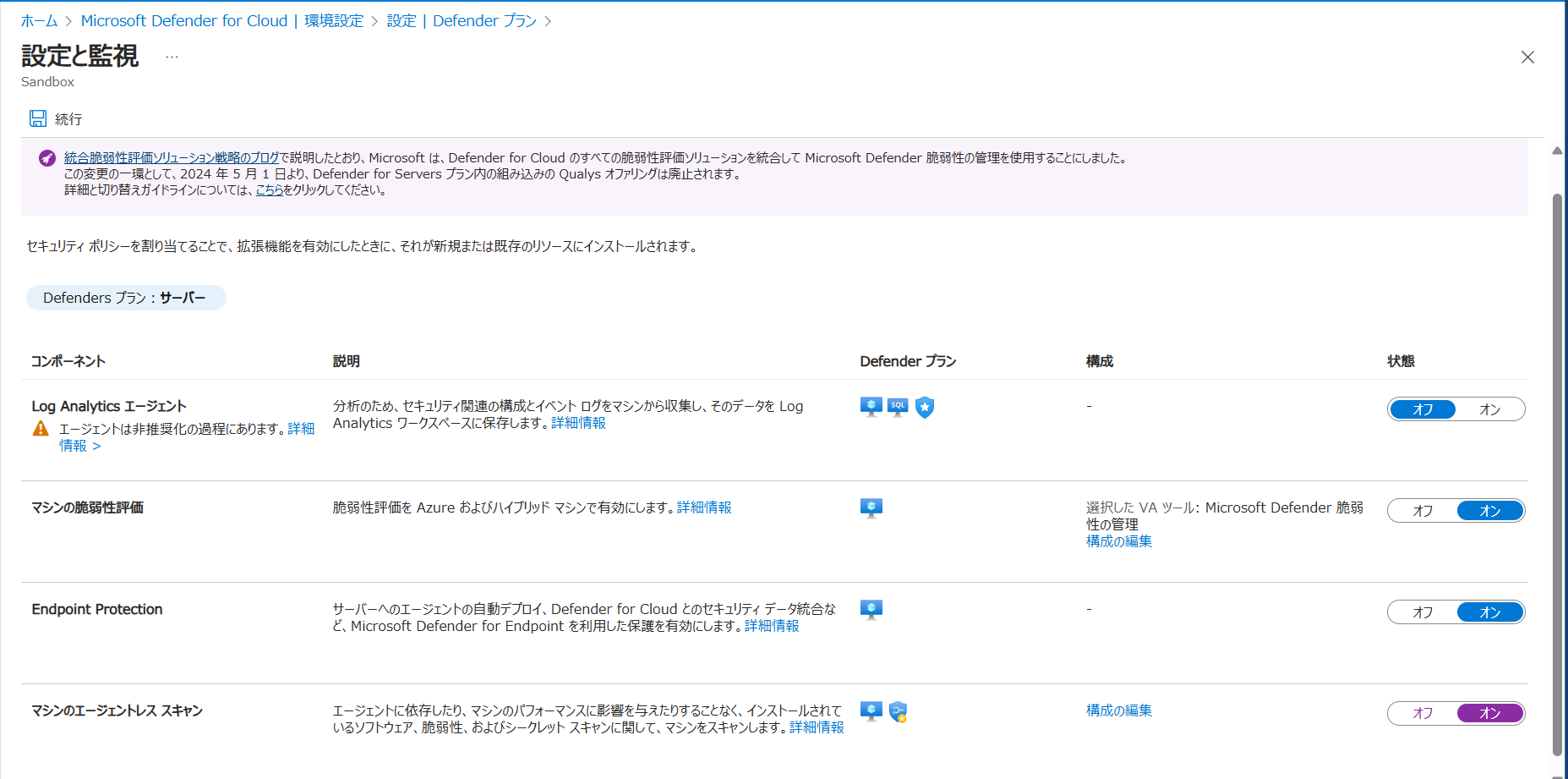Switch マシンの脆弱性評価 to オフ

coord(1423,511)
